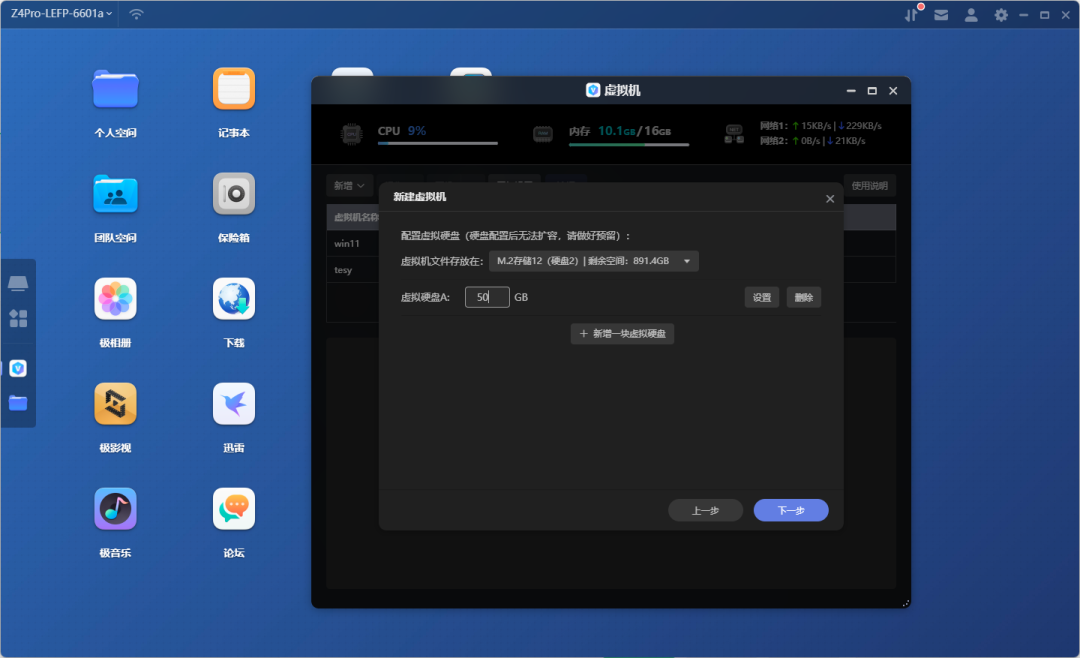Click the CPU chip icon in 虚拟机 window
Image resolution: width=1080 pixels, height=658 pixels.
351,134
